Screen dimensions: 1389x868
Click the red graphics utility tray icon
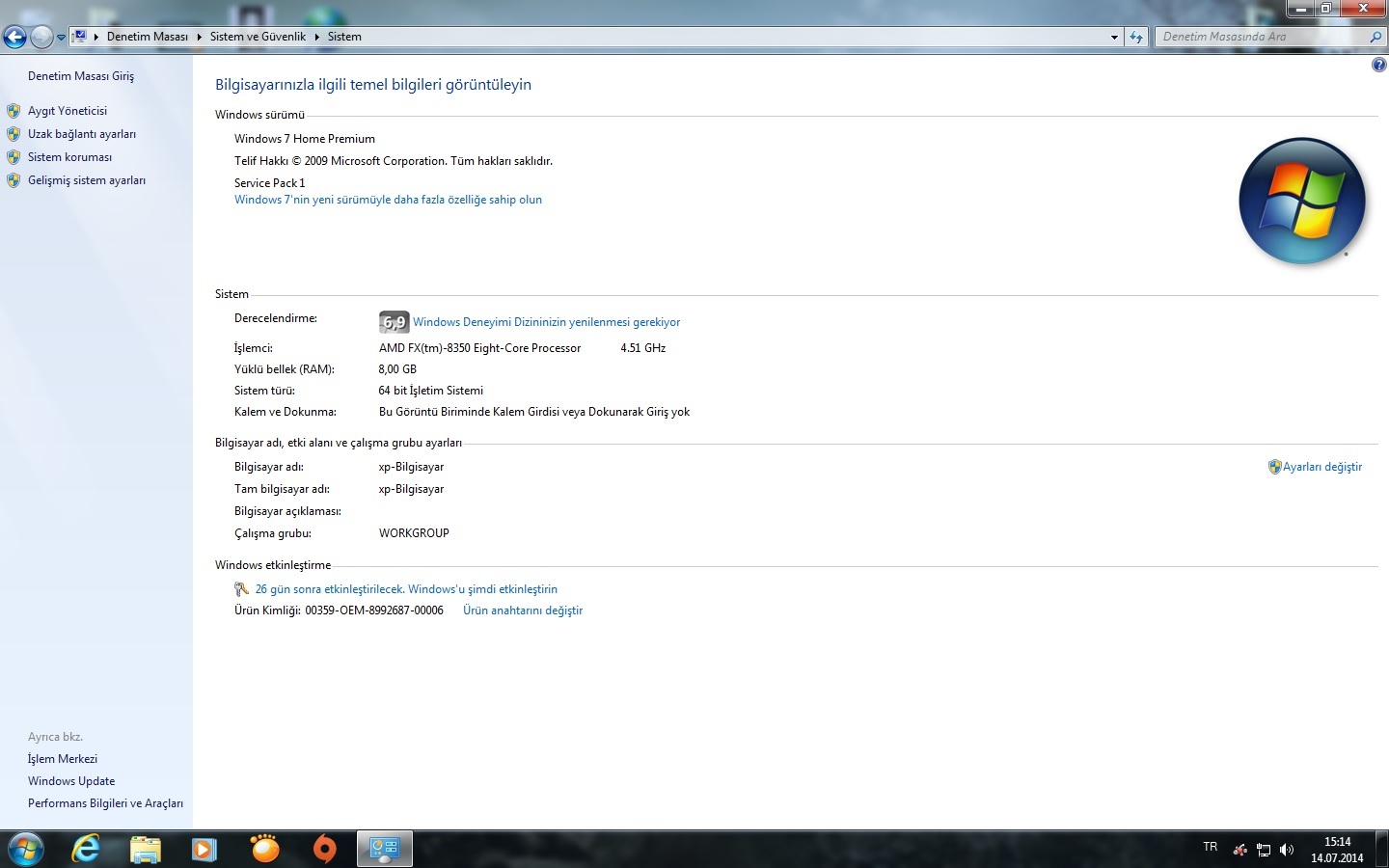point(1240,850)
